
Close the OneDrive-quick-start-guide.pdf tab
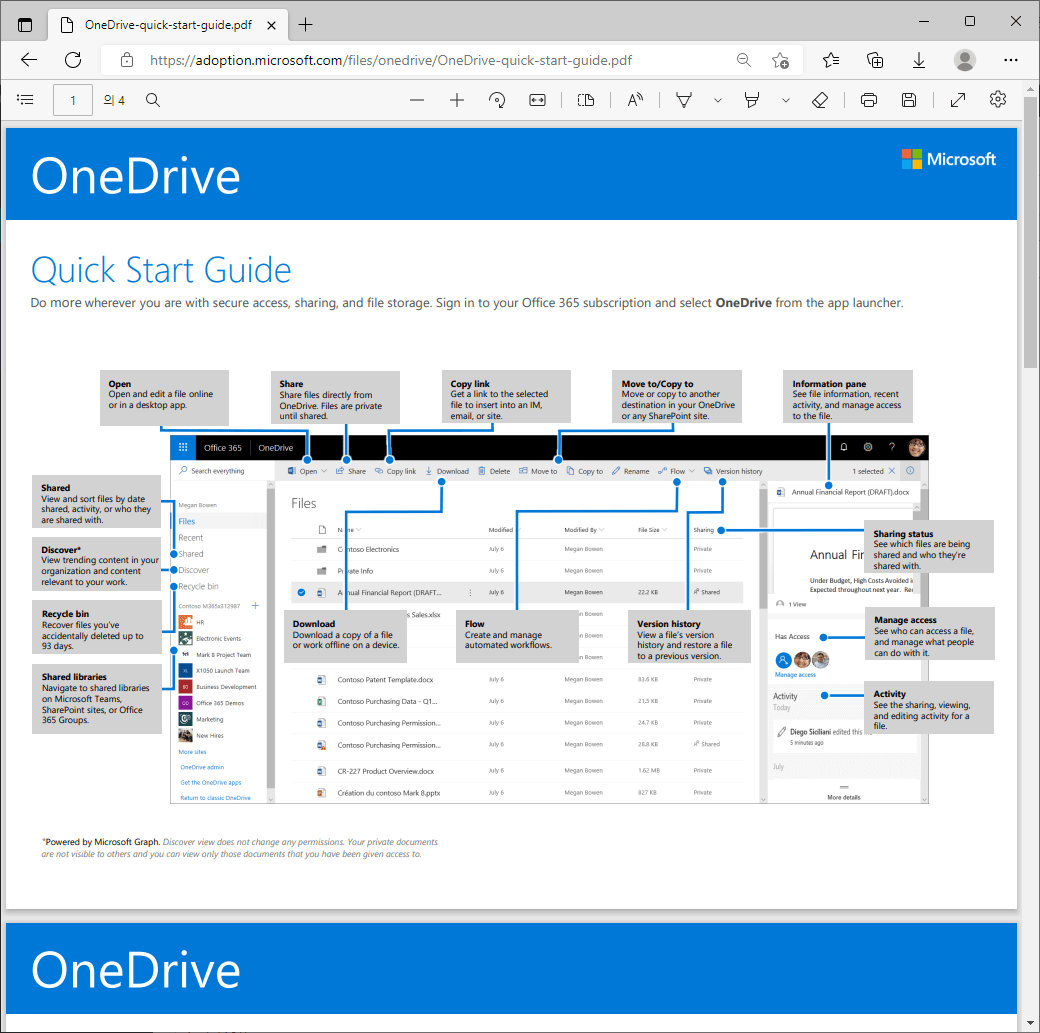[271, 25]
